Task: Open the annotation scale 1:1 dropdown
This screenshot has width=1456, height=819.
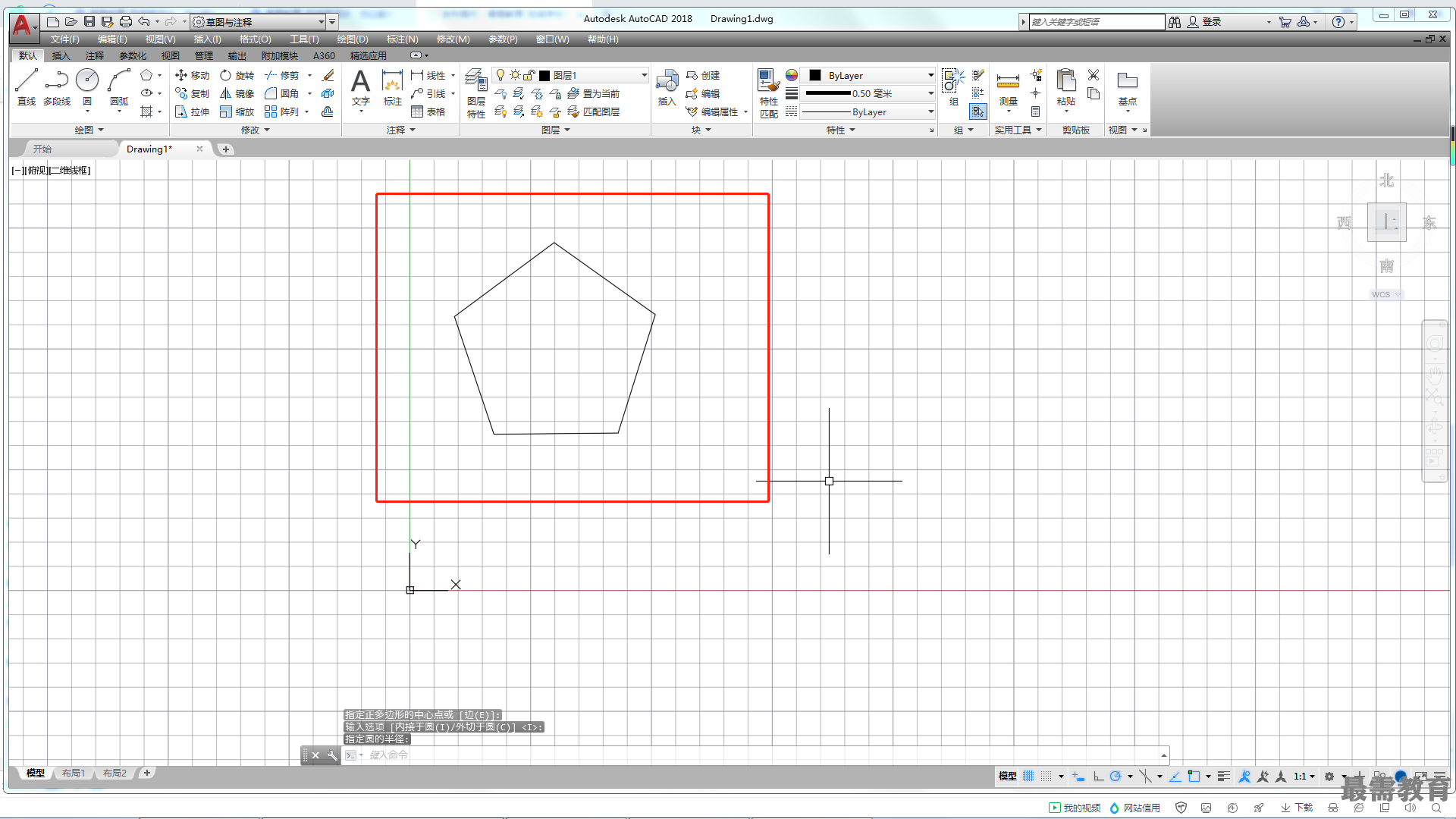Action: pos(1304,776)
